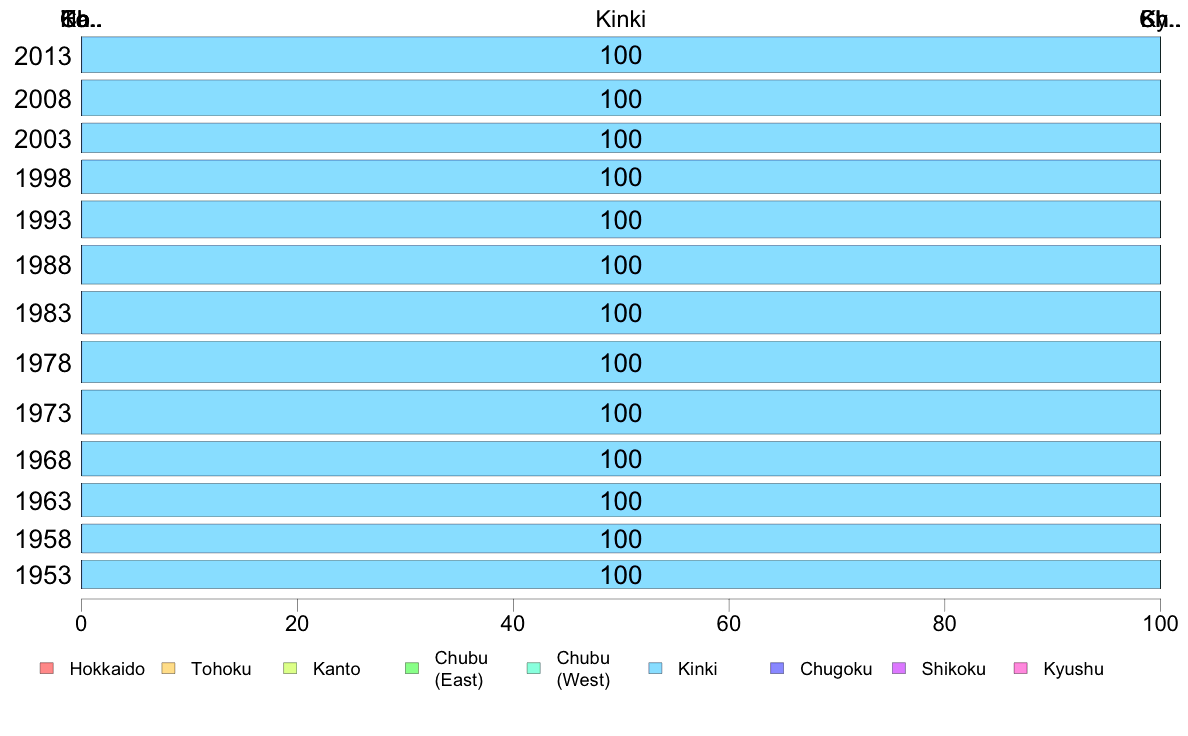The height and width of the screenshot is (736, 1188).
Task: Select the 1983 Kinki bar
Action: tap(621, 312)
